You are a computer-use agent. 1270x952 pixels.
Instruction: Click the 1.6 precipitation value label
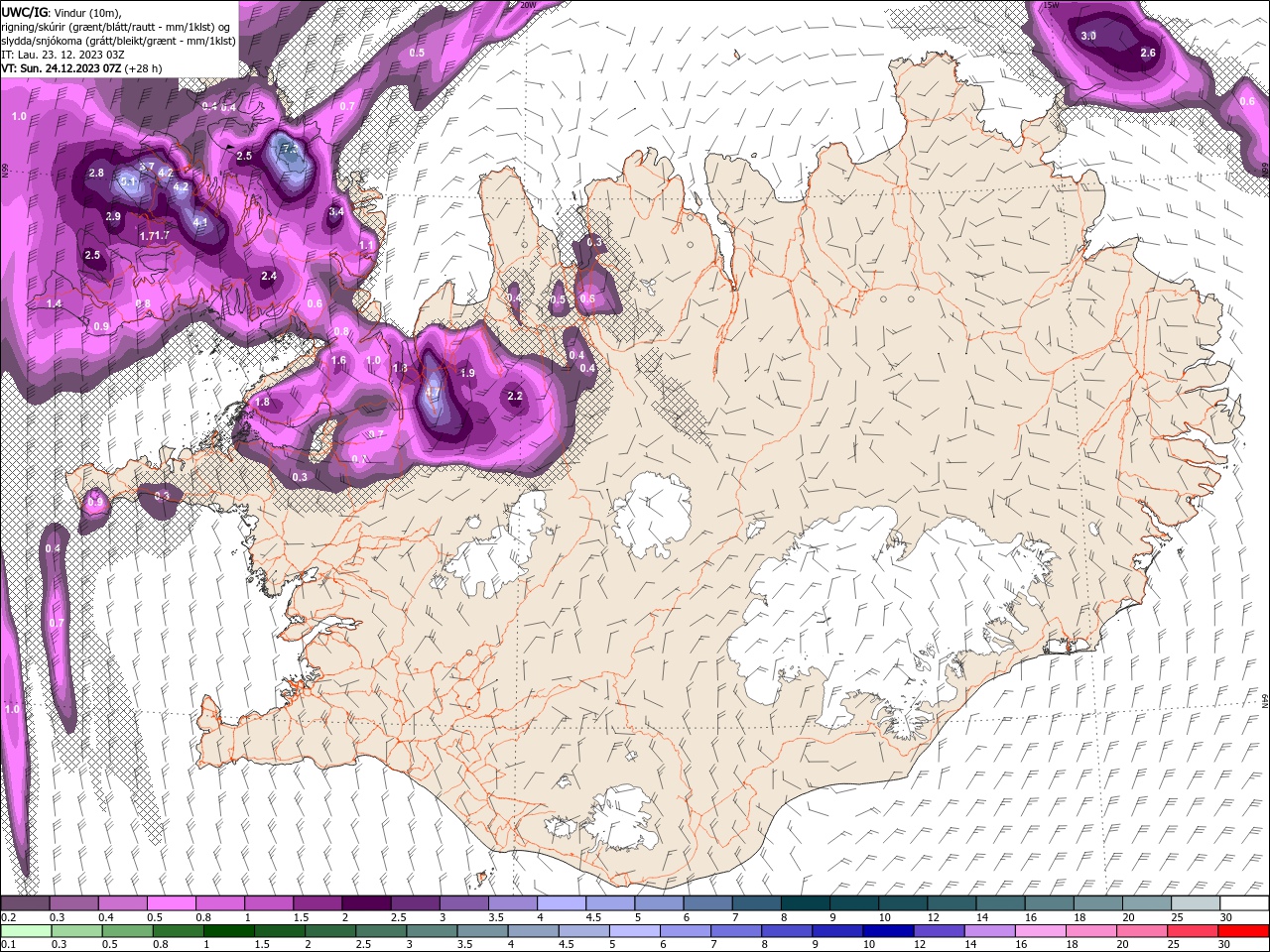point(339,361)
